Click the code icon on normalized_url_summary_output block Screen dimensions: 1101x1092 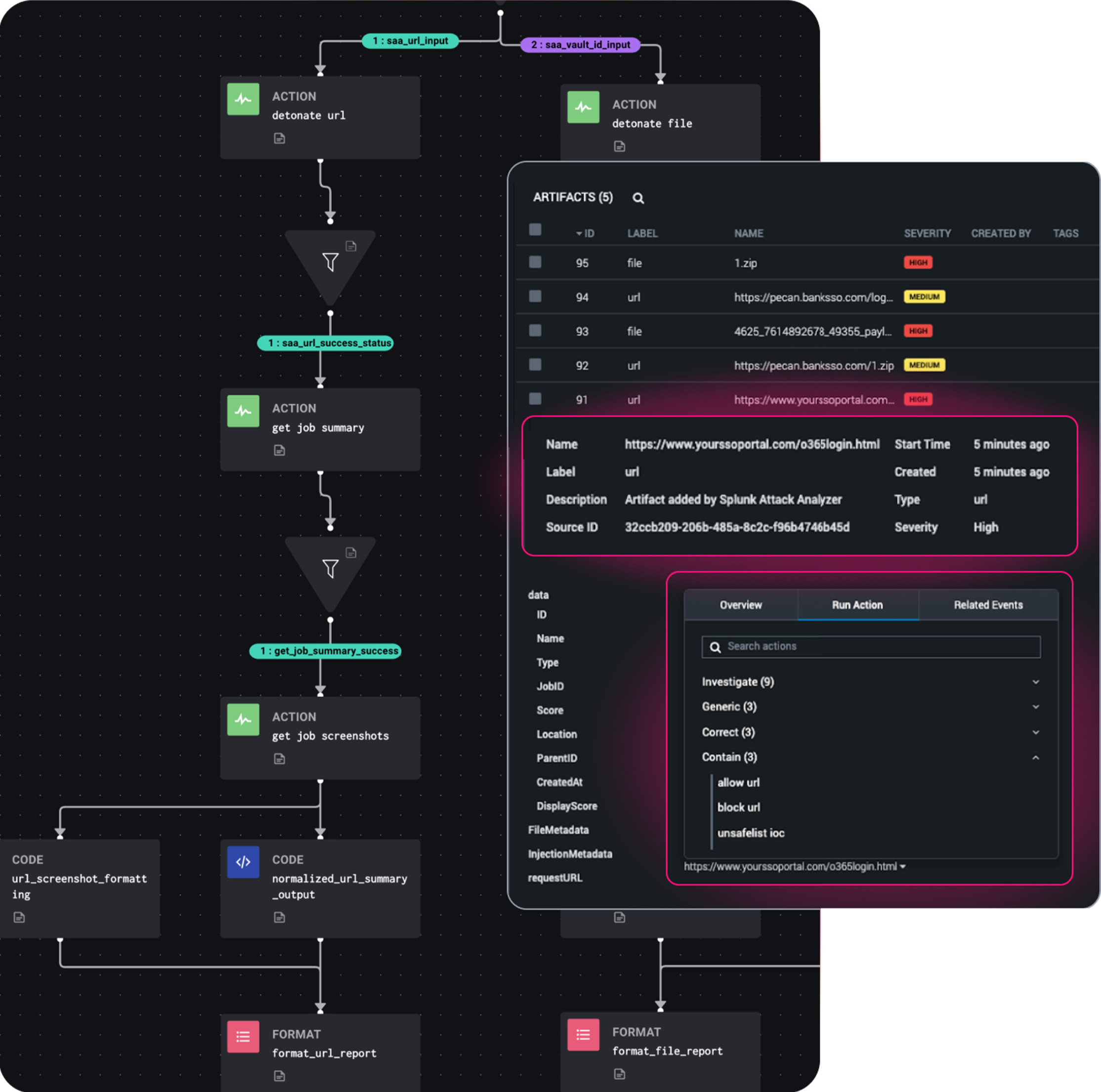243,862
